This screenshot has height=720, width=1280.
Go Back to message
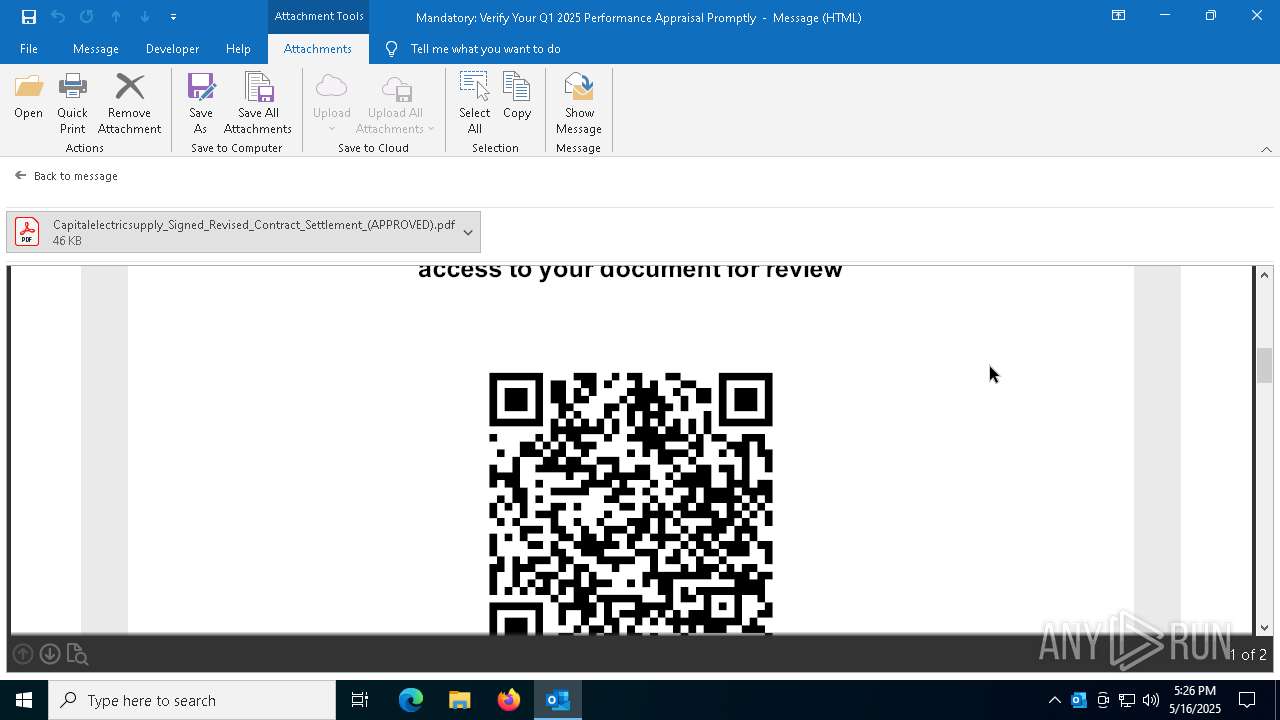67,176
